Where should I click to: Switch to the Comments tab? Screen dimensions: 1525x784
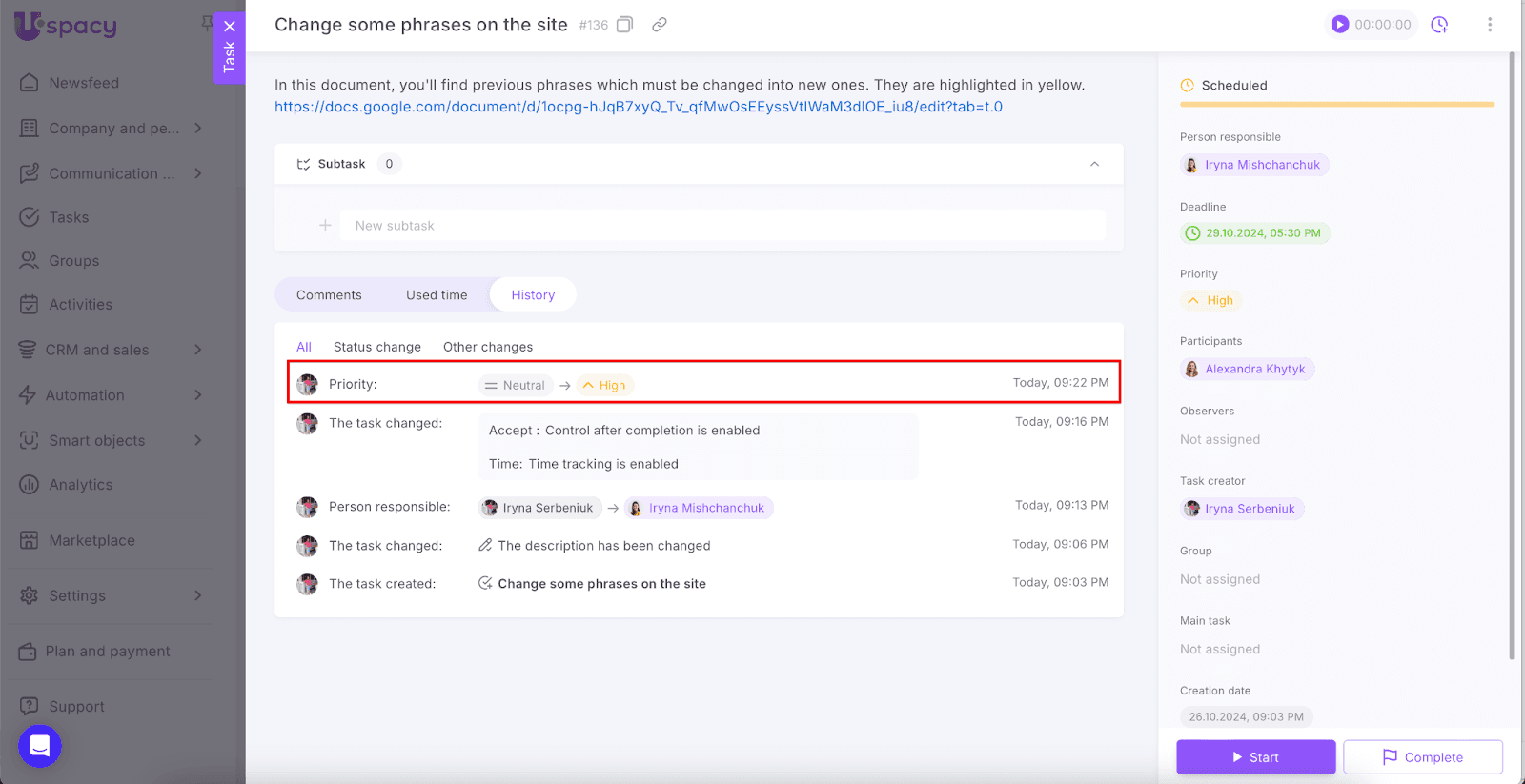click(x=329, y=295)
